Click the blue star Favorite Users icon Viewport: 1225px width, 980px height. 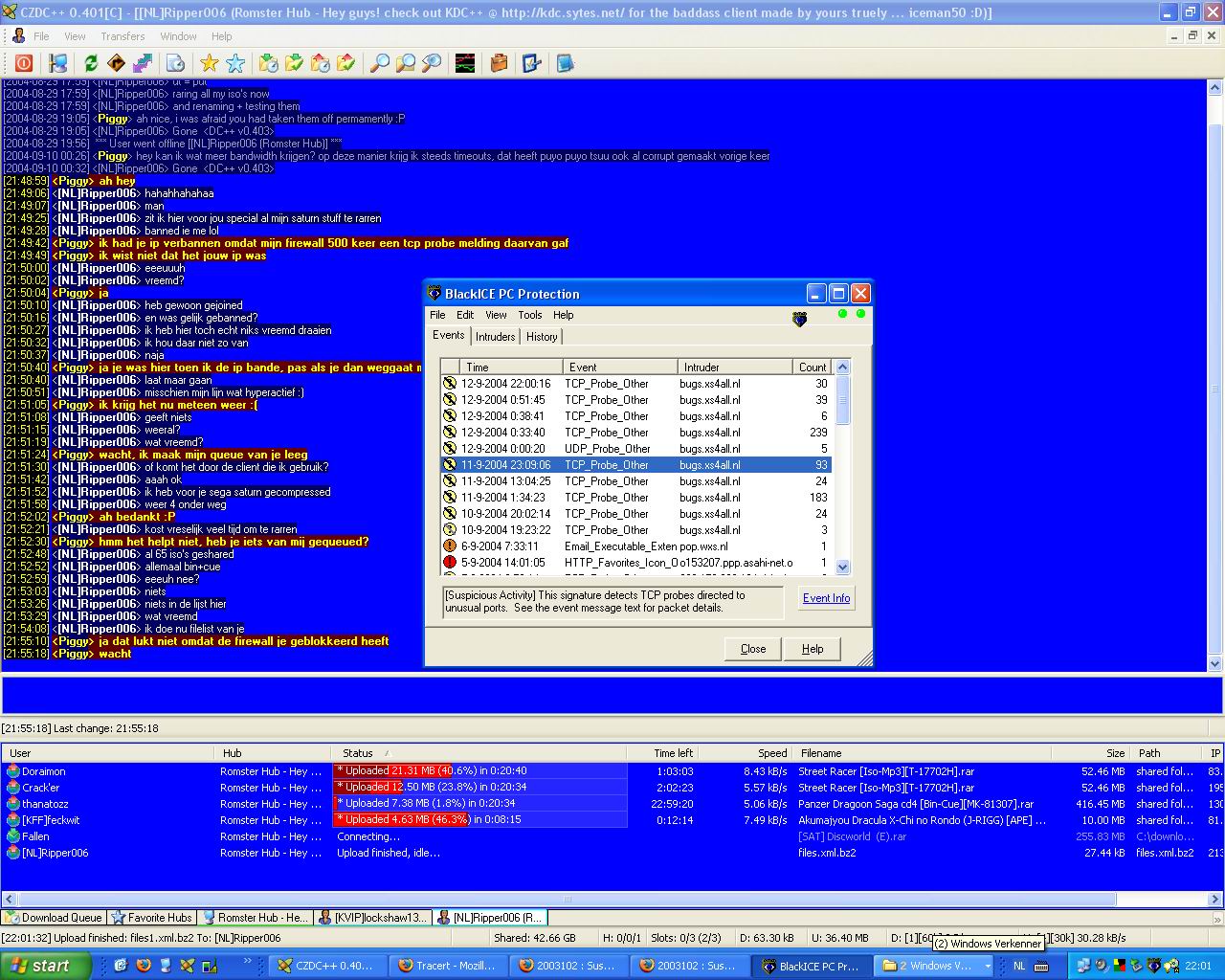click(x=235, y=63)
